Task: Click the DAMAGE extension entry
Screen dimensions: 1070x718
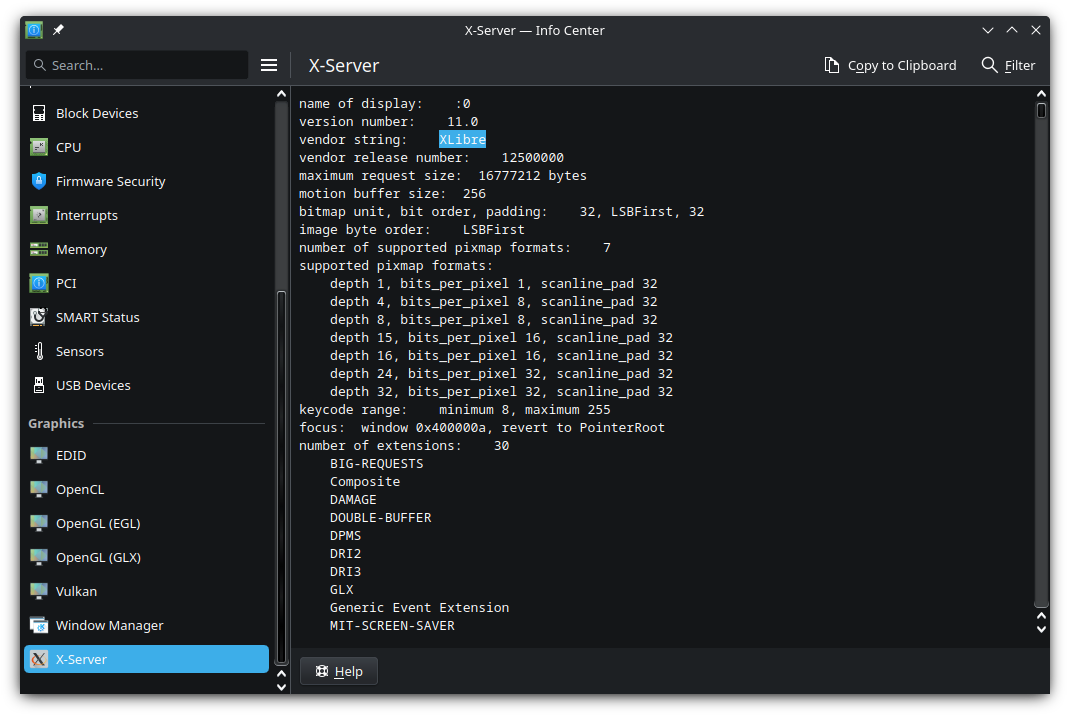Action: coord(353,500)
